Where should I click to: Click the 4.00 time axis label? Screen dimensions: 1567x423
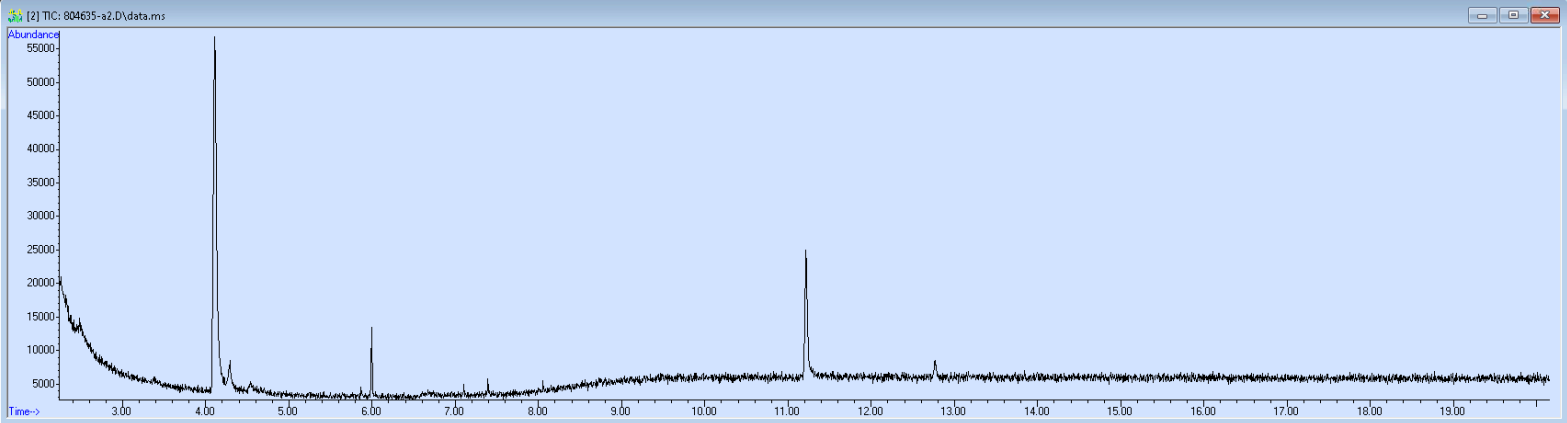click(x=204, y=411)
